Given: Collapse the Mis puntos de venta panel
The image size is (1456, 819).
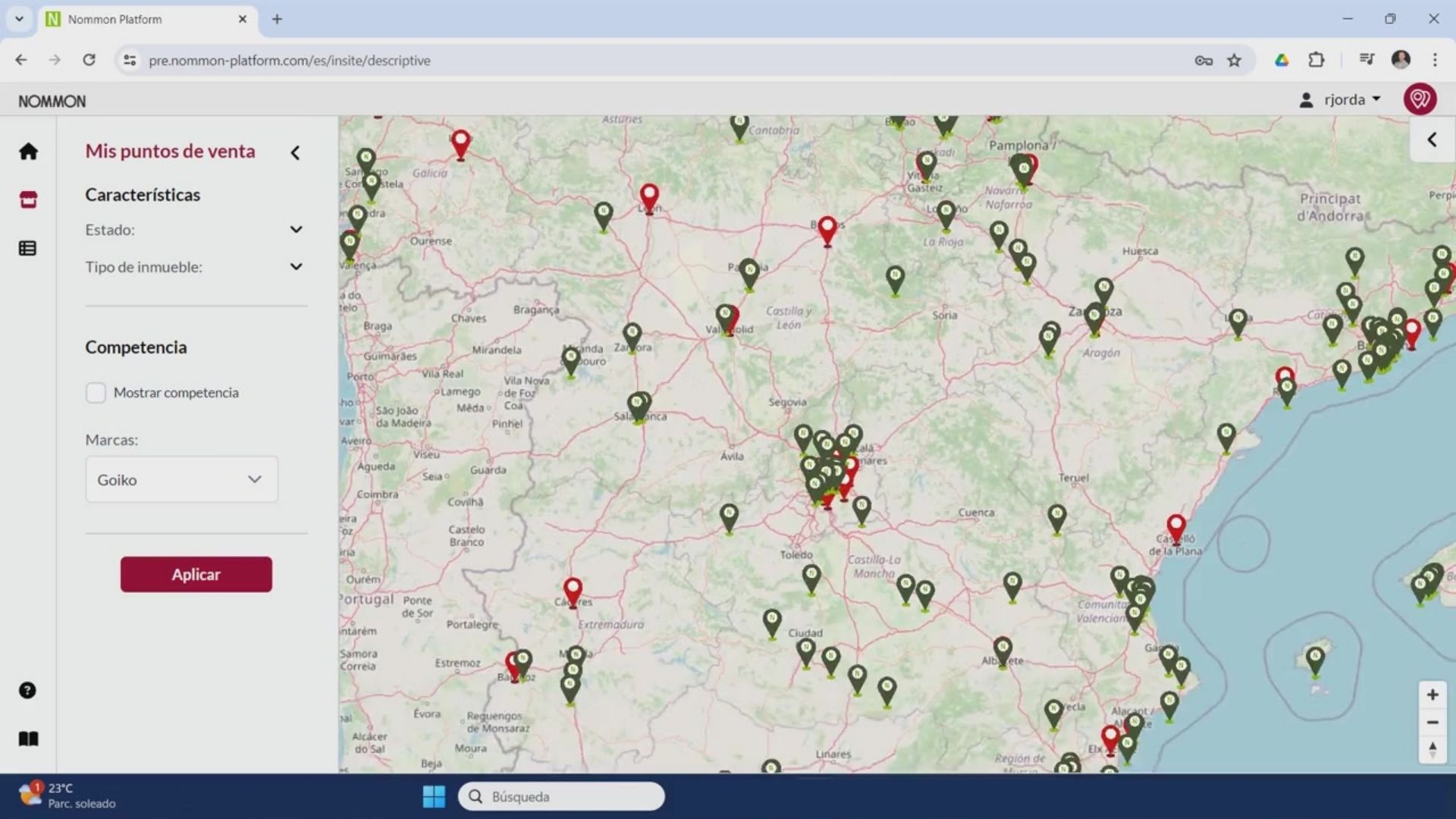Looking at the screenshot, I should point(296,152).
